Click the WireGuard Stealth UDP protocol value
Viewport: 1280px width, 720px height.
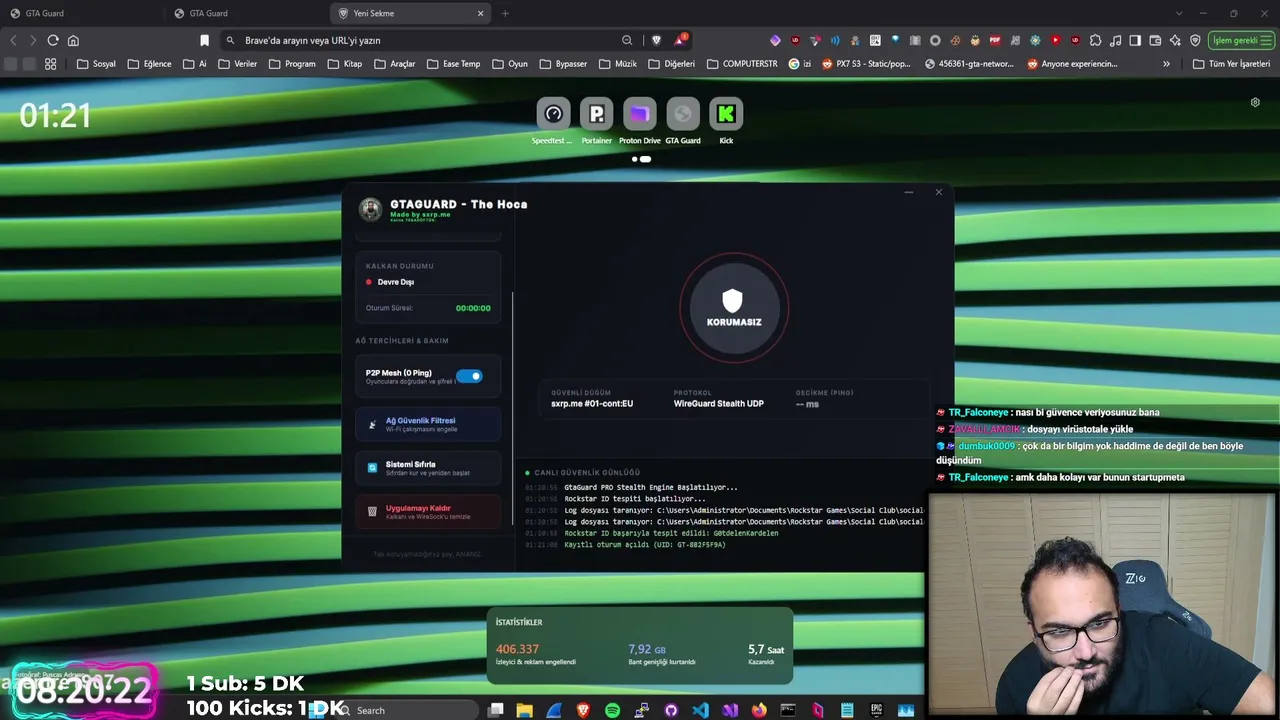pos(718,404)
